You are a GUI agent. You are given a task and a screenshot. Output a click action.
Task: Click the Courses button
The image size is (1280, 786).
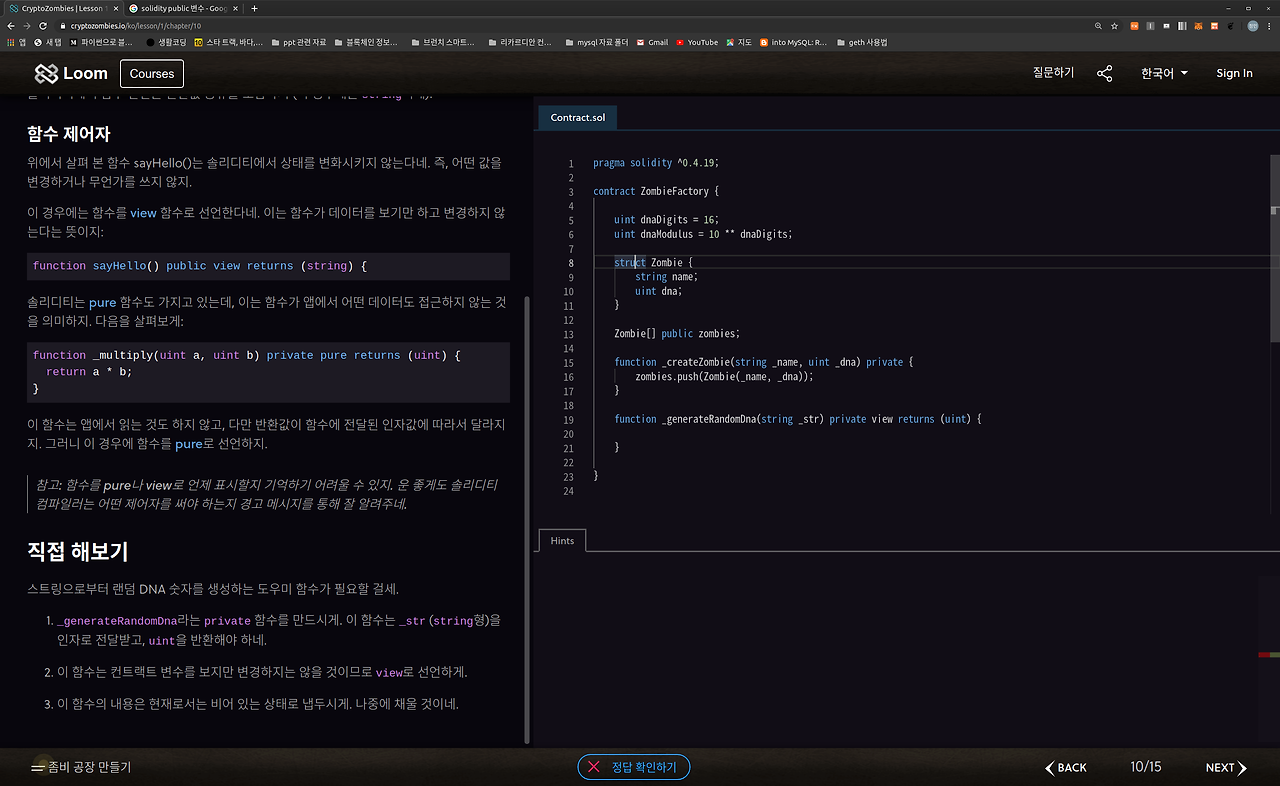tap(152, 74)
